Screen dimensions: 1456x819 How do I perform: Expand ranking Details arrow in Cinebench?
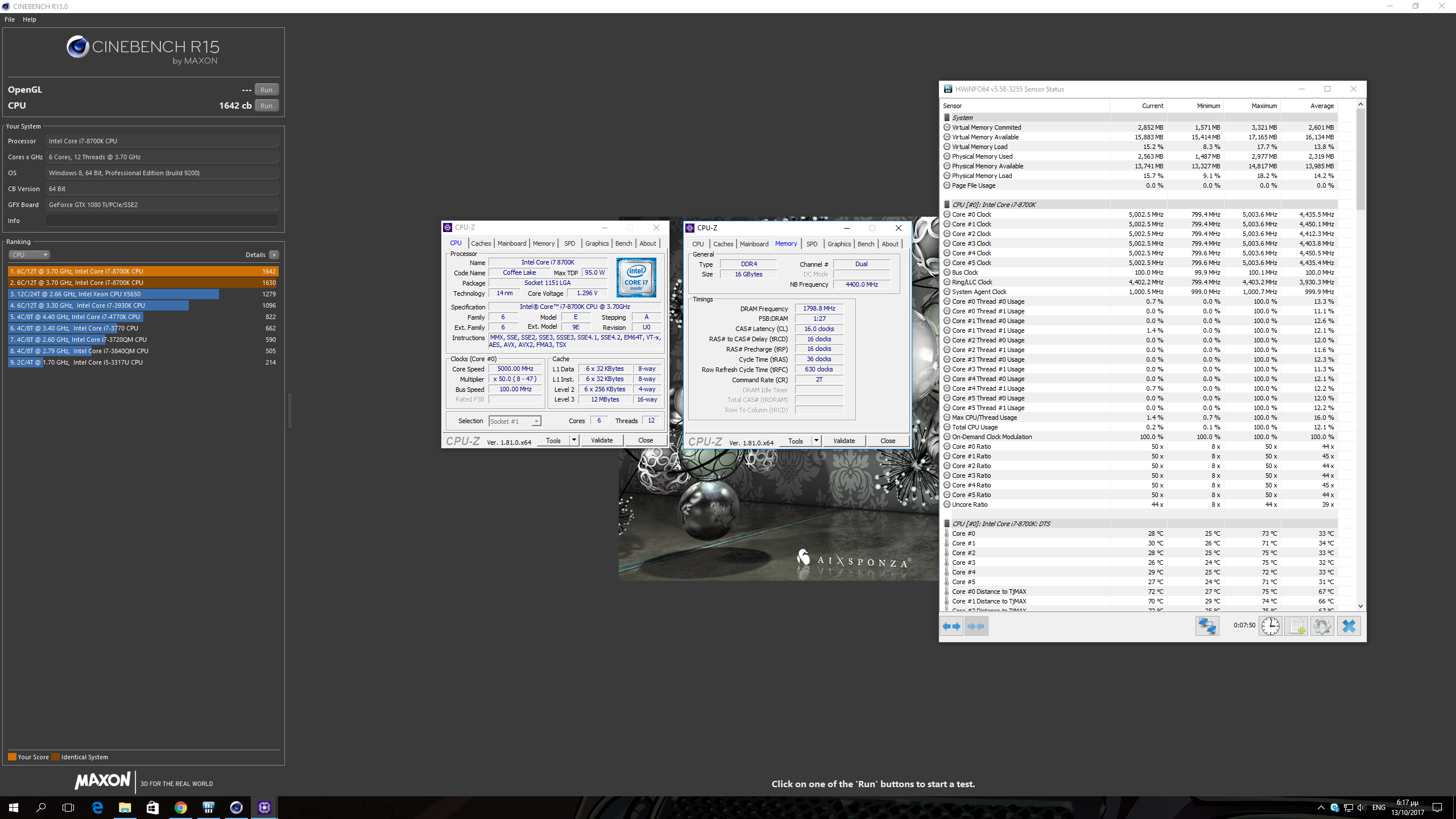point(274,255)
